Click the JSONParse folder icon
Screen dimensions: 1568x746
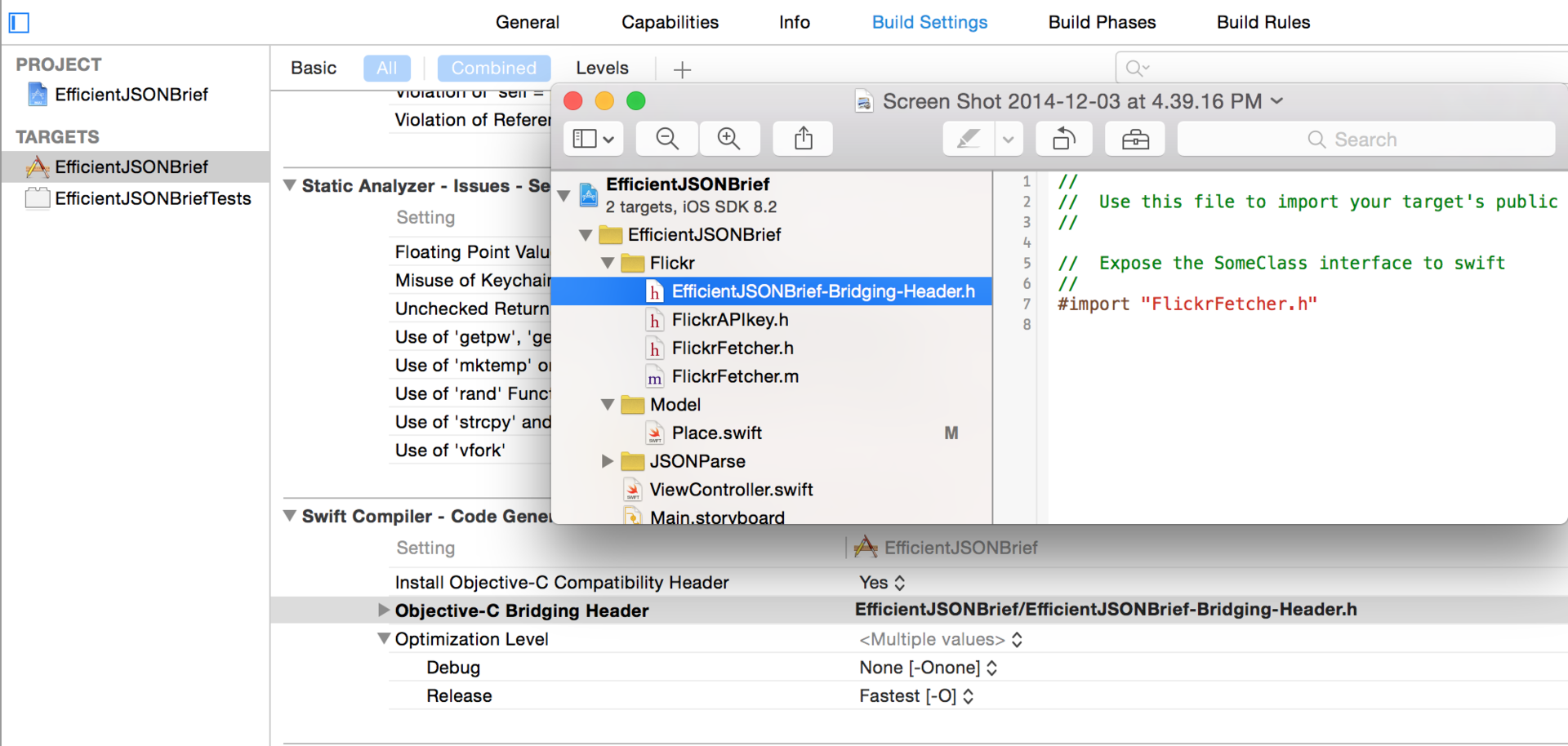632,461
